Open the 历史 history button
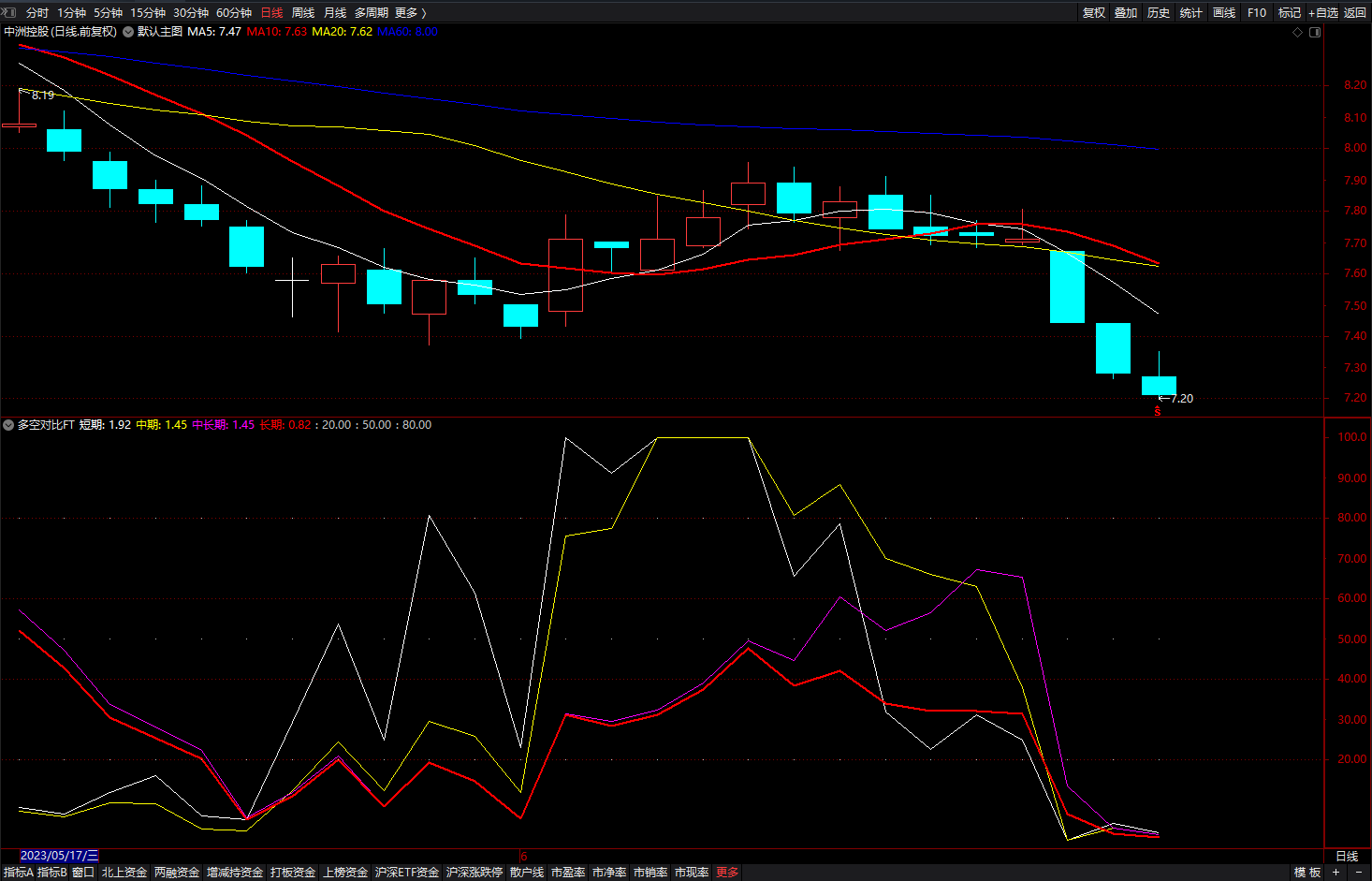This screenshot has width=1372, height=881. (1159, 13)
